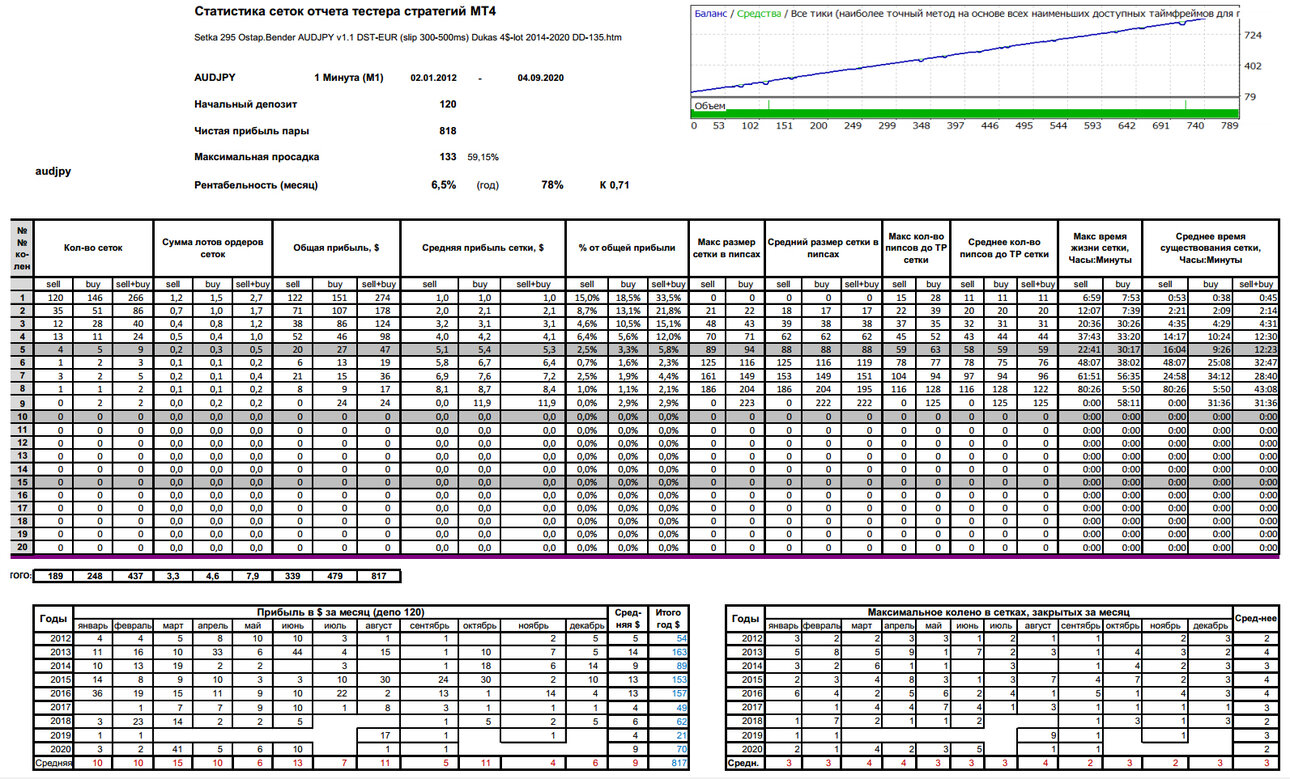1290x779 pixels.
Task: Click the 'январь' header in the monthly profit table
Action: click(92, 625)
